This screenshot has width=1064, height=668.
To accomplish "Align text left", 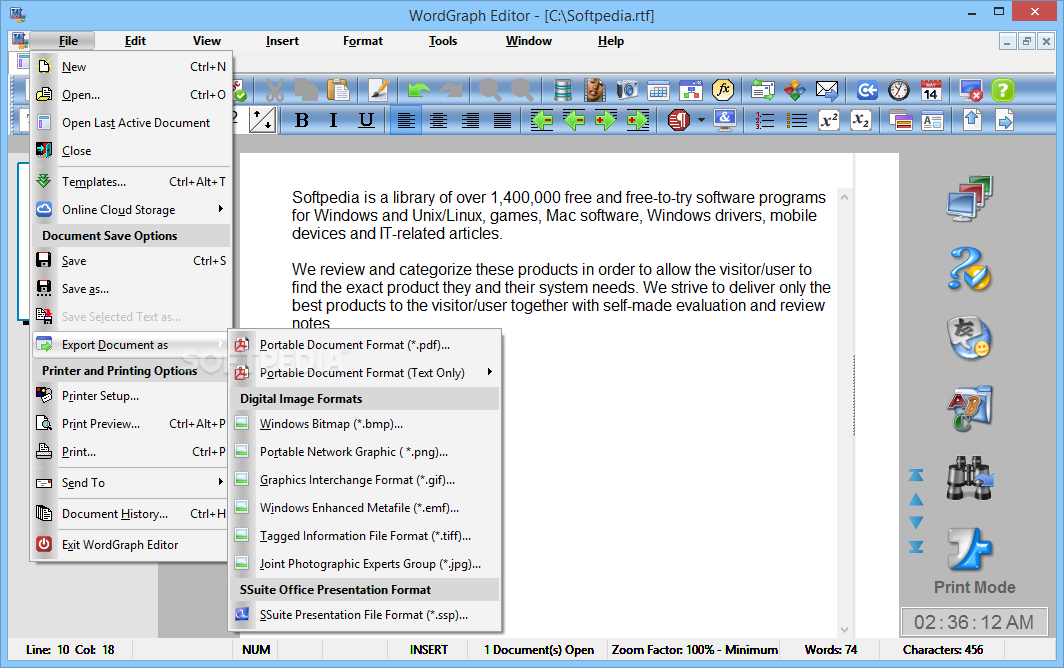I will [x=406, y=121].
